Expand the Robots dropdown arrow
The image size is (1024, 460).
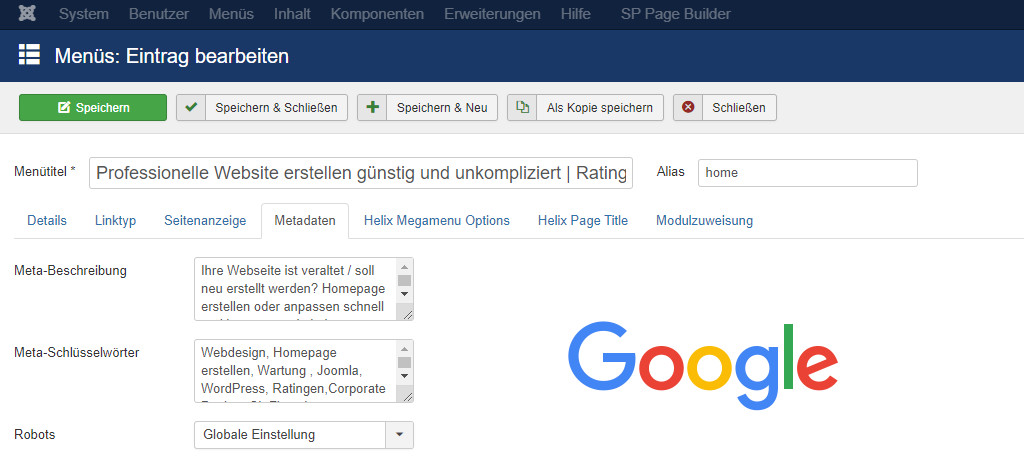[399, 435]
